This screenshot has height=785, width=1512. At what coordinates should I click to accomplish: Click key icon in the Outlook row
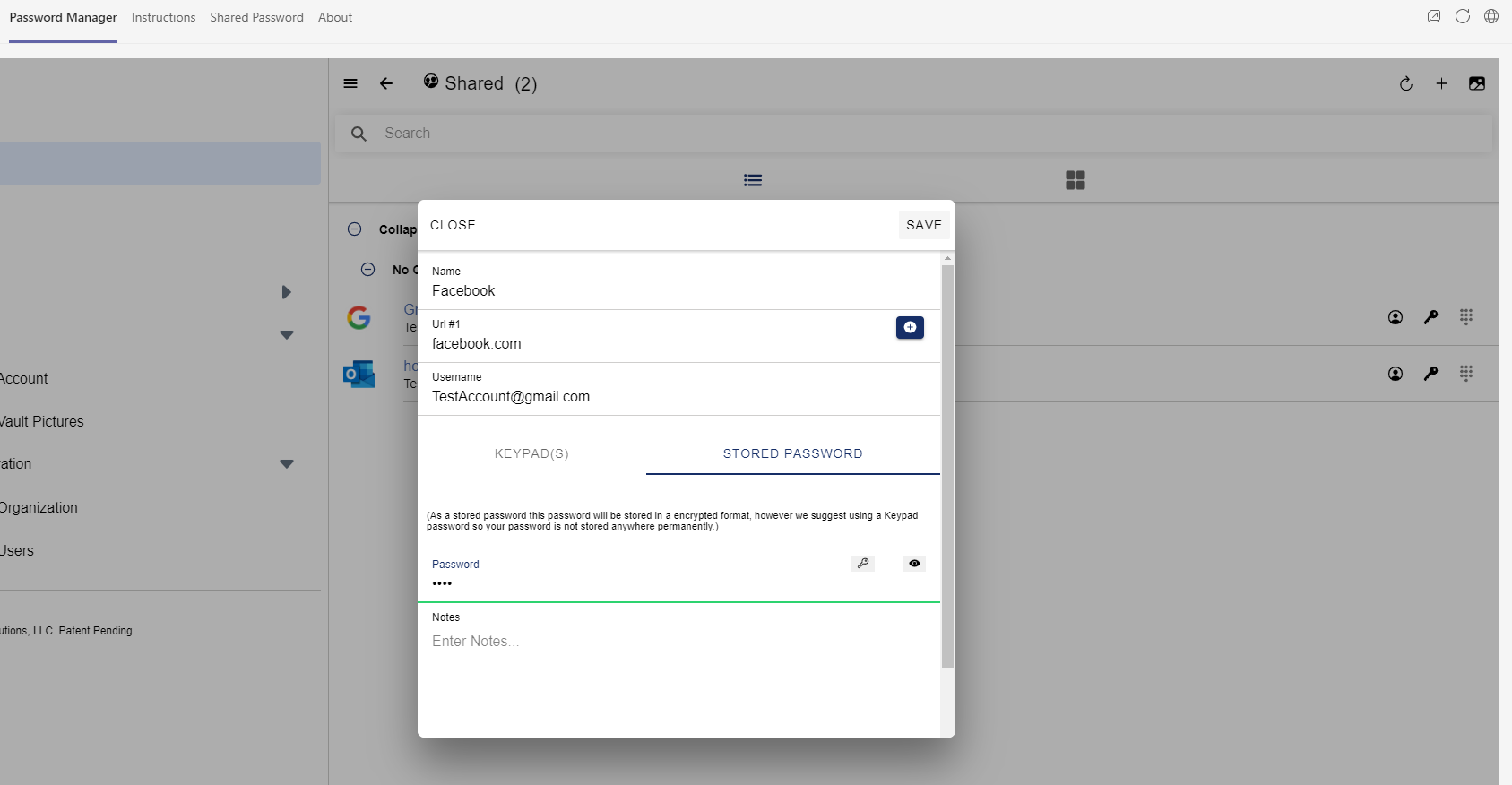point(1431,374)
